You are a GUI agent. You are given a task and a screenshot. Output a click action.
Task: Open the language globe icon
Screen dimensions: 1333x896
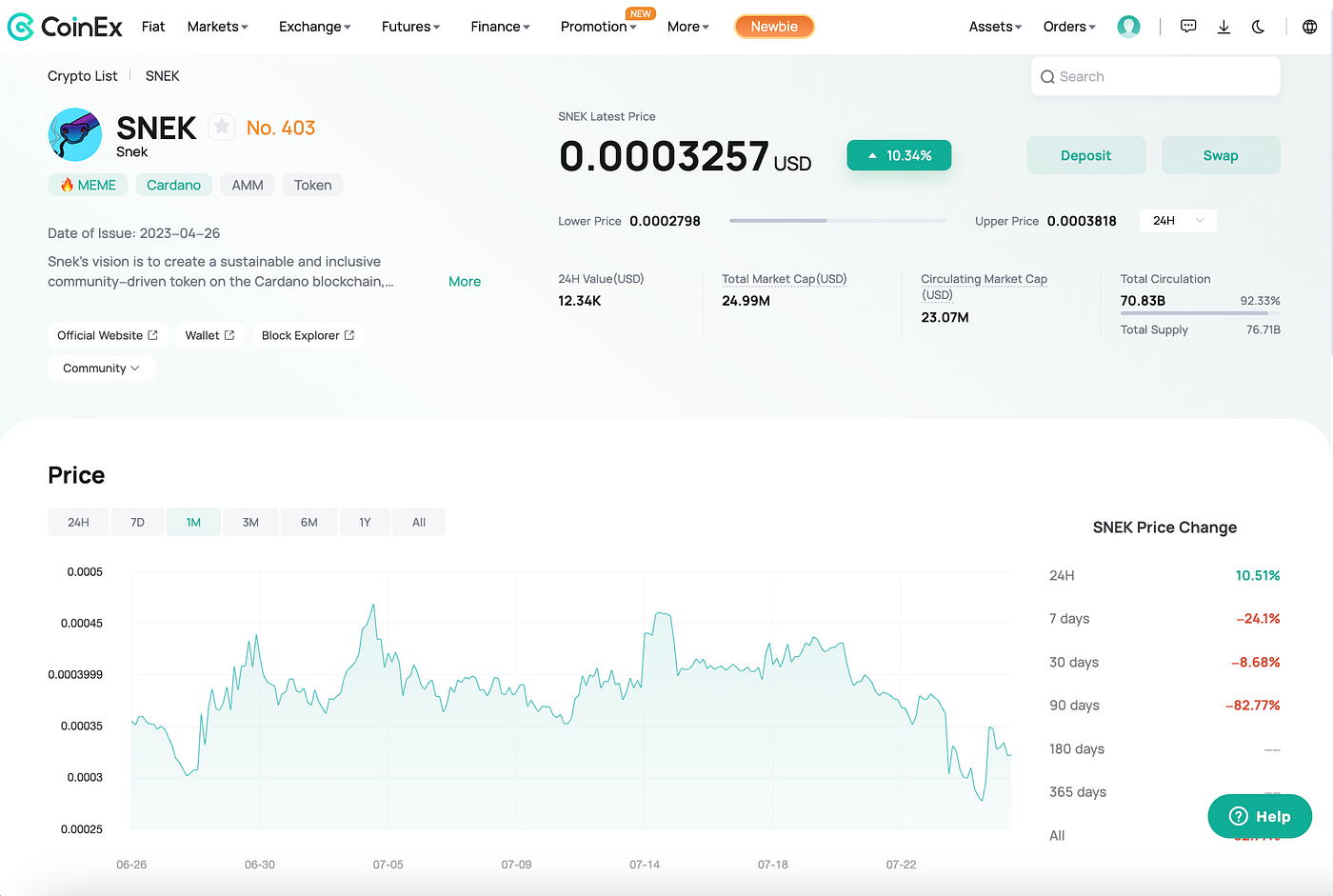pyautogui.click(x=1309, y=27)
